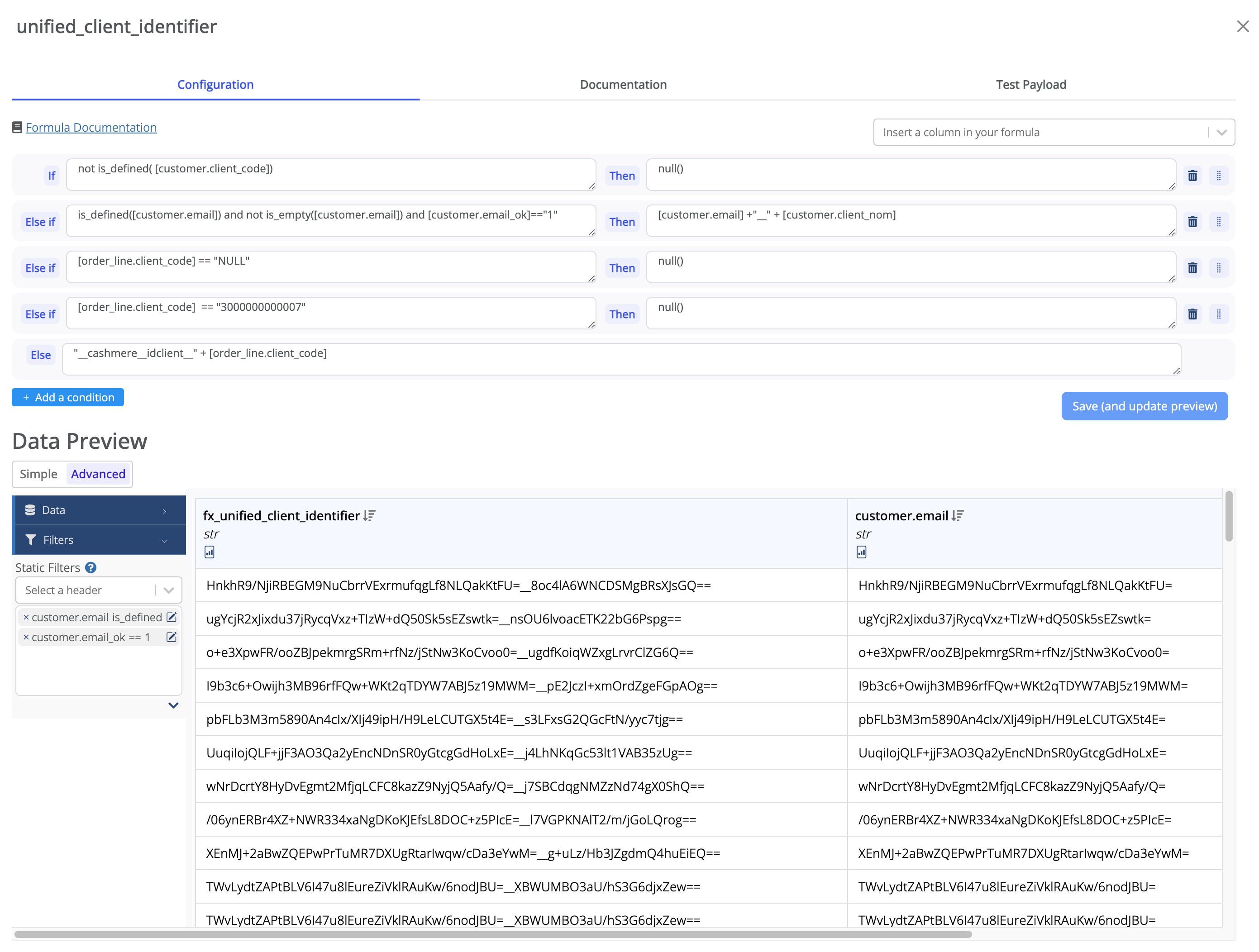Click the vertical scrollbar of data preview
Viewport: 1259px width, 952px height.
[x=1229, y=515]
